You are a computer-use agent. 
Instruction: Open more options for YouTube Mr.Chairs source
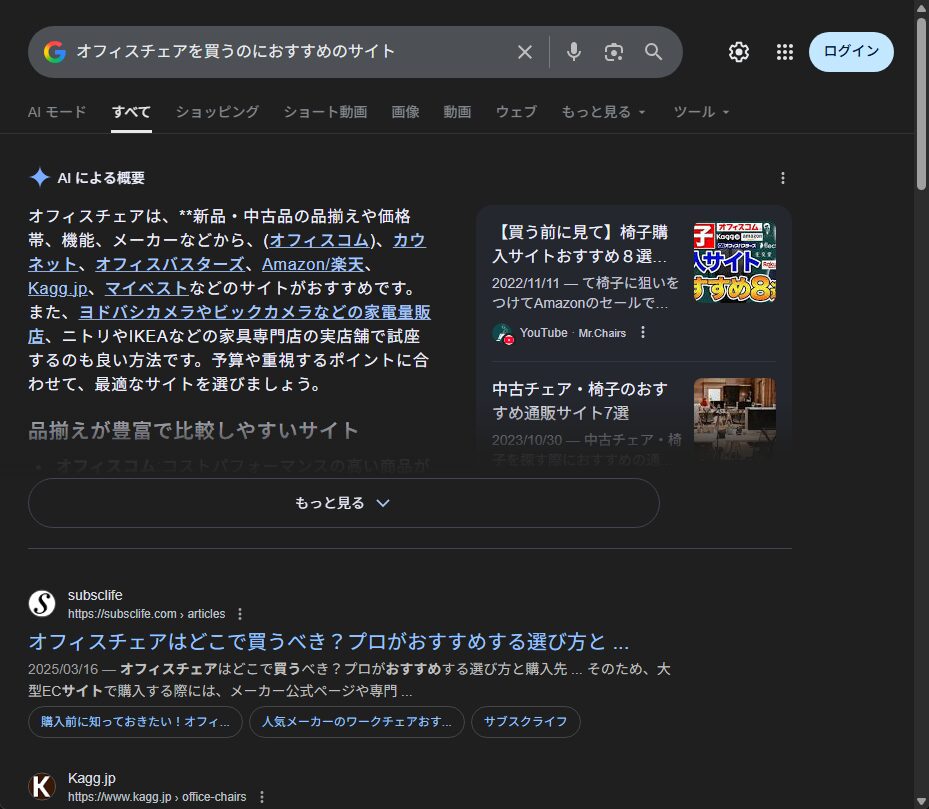(643, 333)
